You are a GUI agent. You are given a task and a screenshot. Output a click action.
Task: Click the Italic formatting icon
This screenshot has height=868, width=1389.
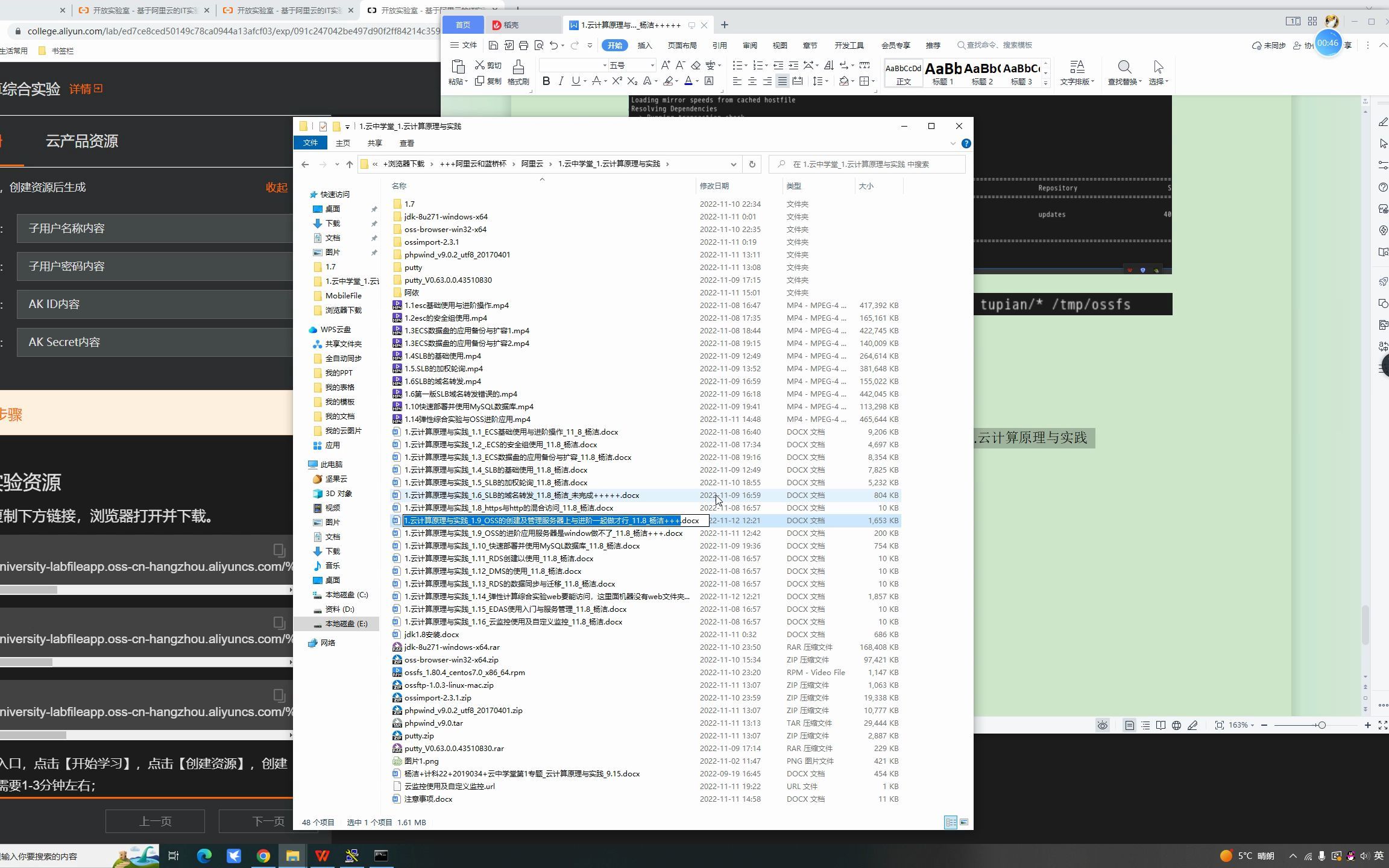(561, 81)
